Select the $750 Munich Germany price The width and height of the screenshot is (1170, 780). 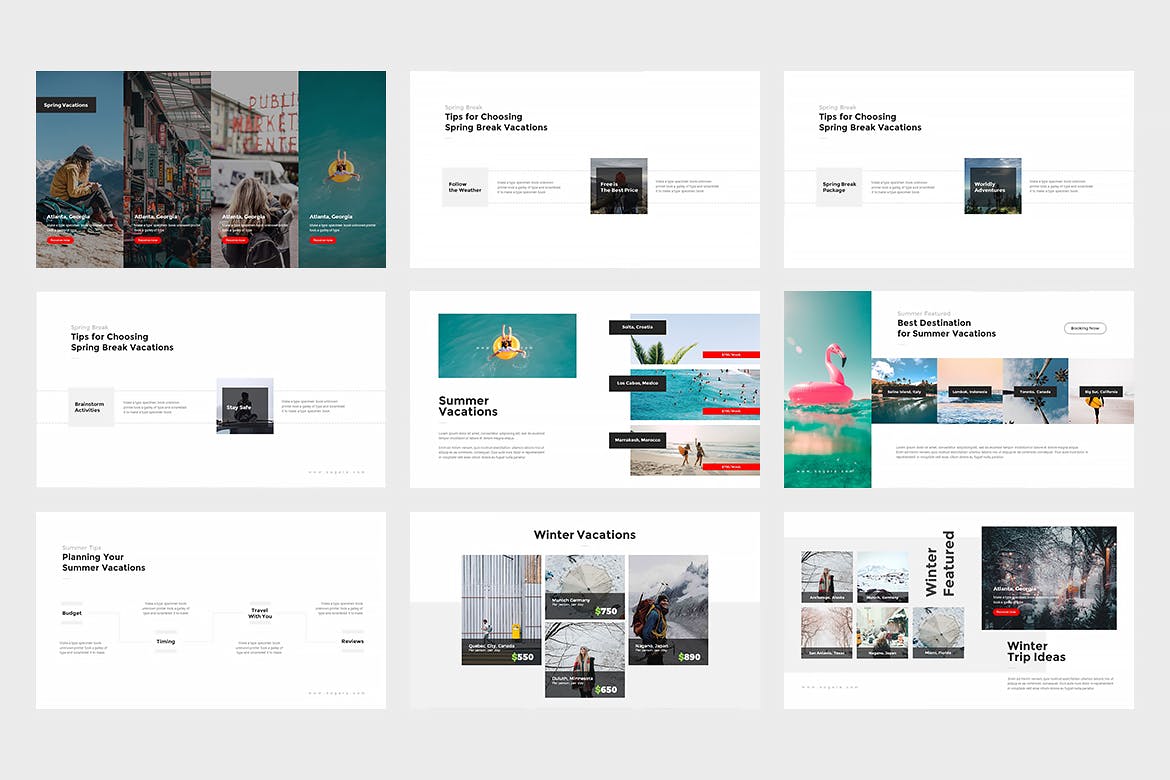click(605, 611)
